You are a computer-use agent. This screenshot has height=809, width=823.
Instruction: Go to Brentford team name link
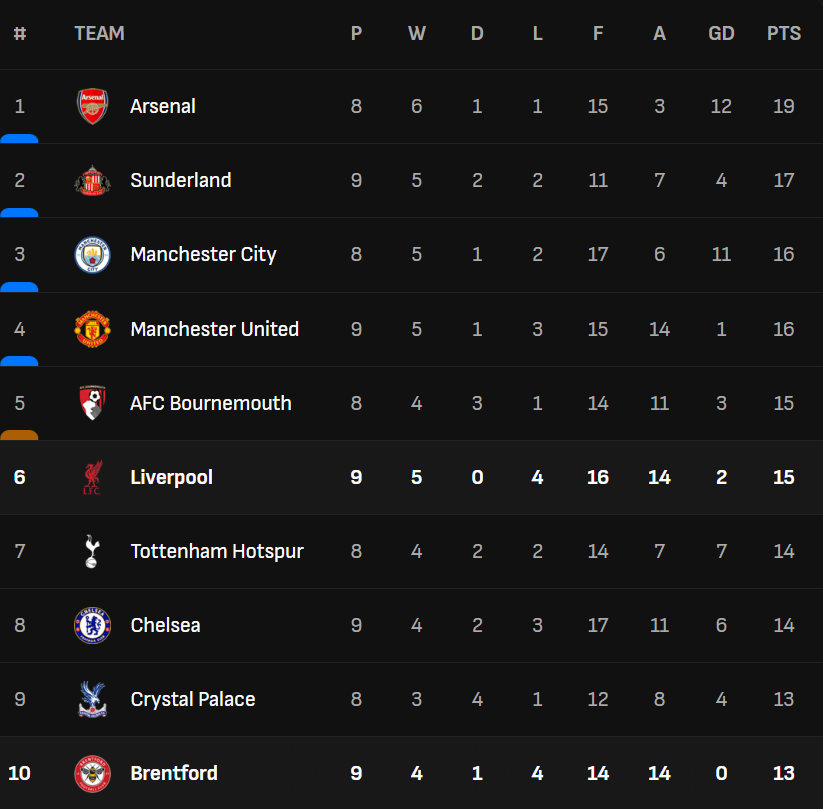click(174, 773)
